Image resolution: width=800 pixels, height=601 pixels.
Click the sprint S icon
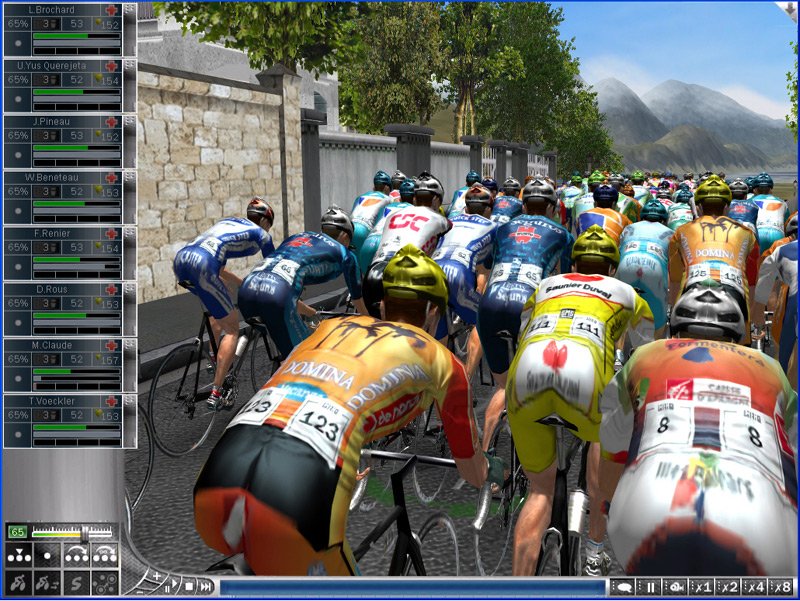click(76, 583)
